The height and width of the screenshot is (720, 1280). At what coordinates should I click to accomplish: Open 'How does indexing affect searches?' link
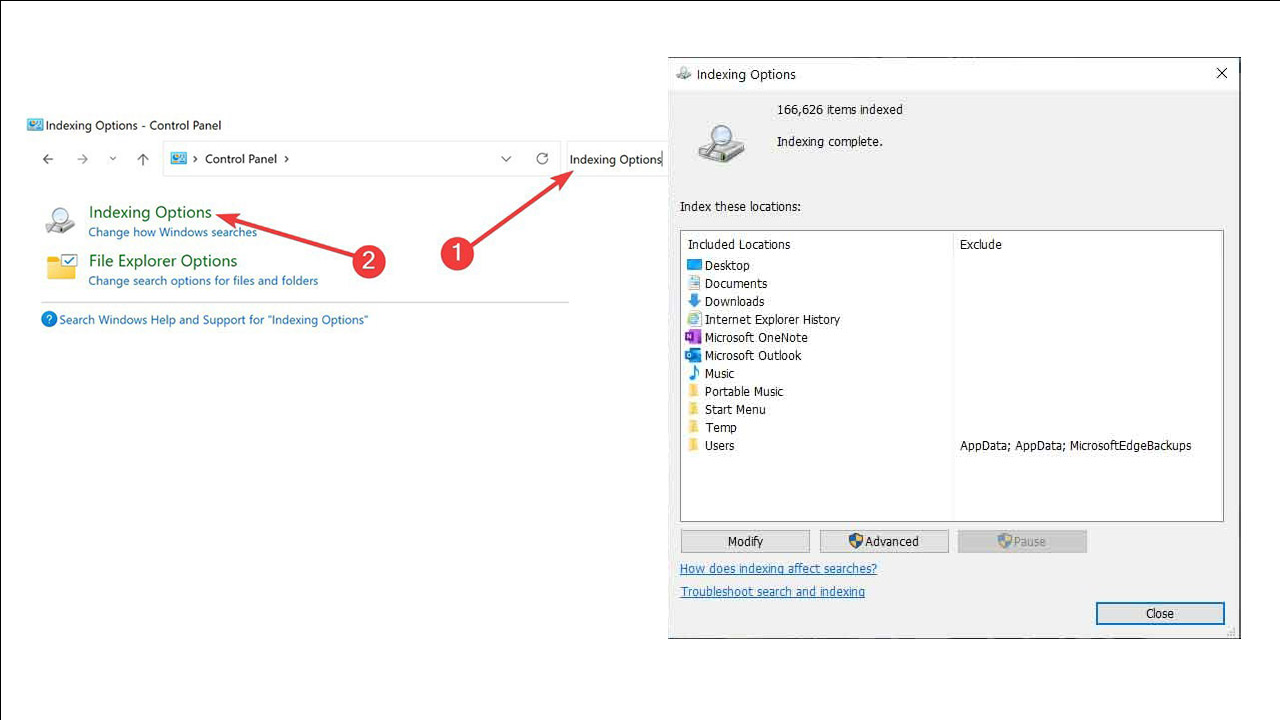tap(778, 569)
